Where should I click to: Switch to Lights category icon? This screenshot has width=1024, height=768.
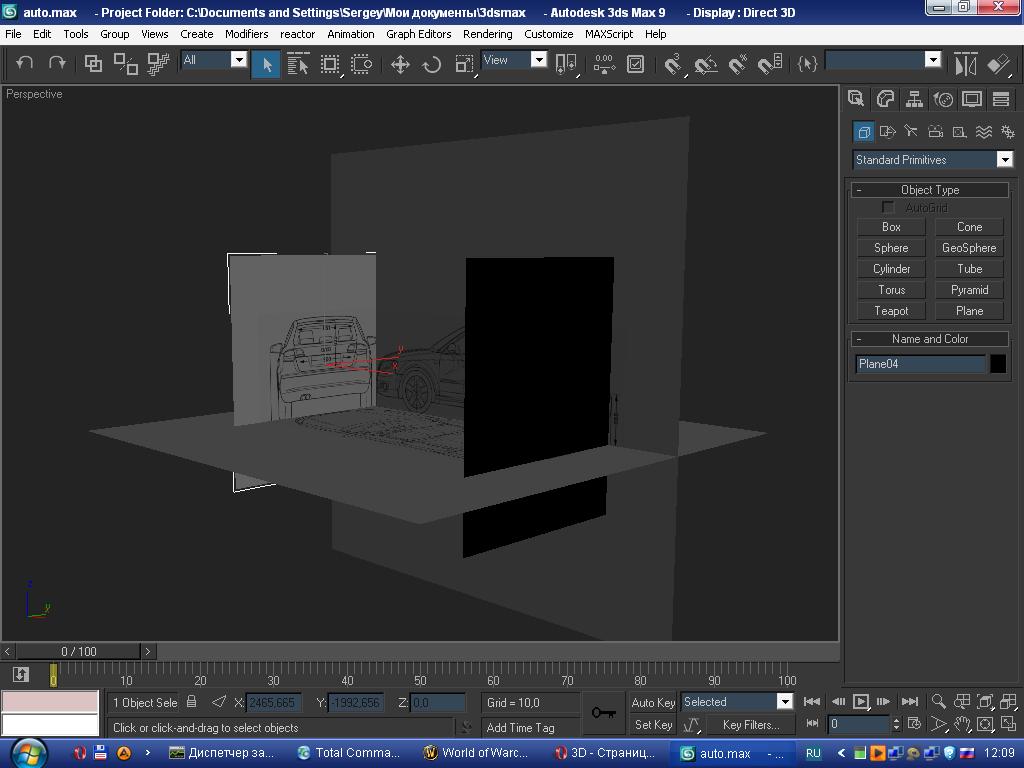coord(911,131)
